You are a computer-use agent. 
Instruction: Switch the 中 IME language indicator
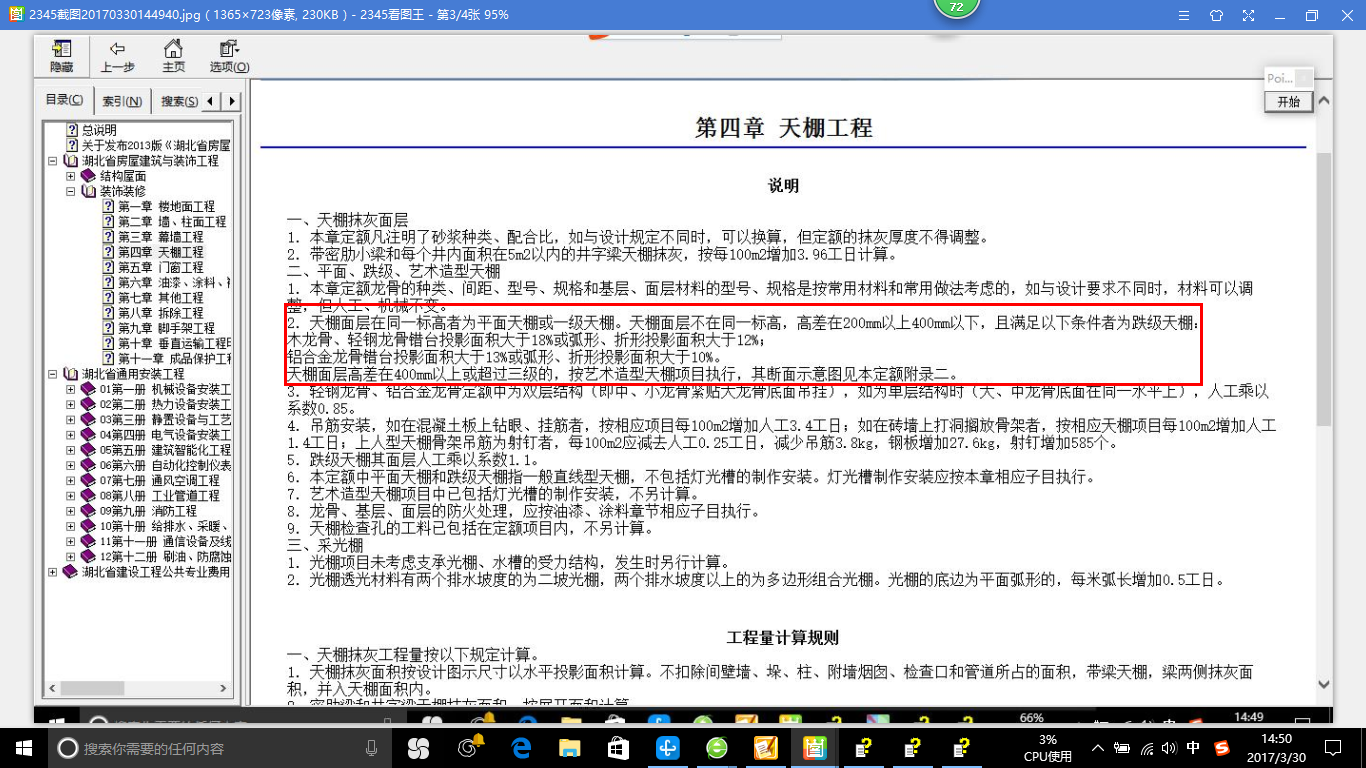(x=1194, y=747)
